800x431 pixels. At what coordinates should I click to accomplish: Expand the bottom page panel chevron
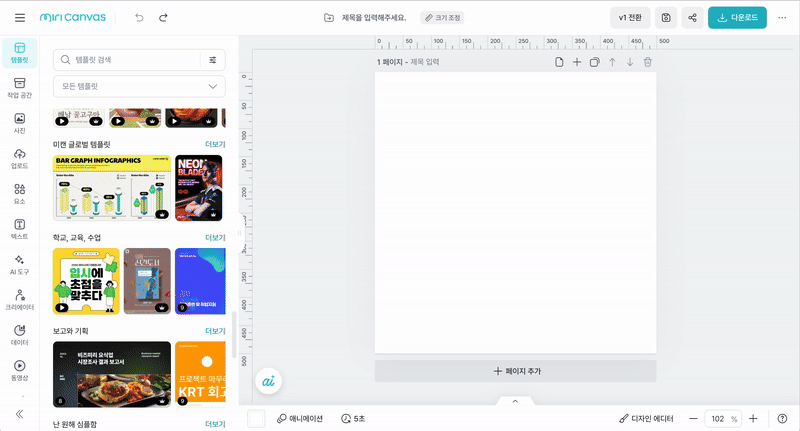point(515,401)
